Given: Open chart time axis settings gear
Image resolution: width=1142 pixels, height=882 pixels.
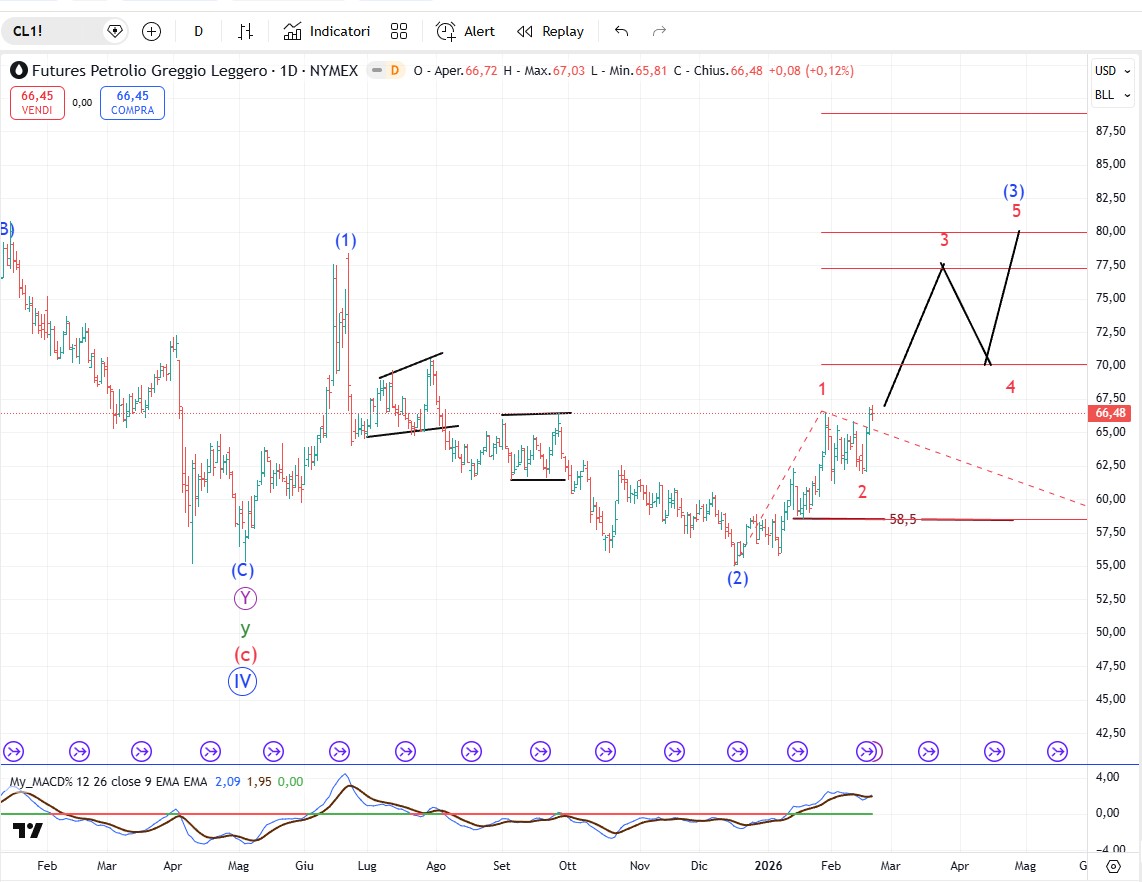Looking at the screenshot, I should tap(1113, 866).
